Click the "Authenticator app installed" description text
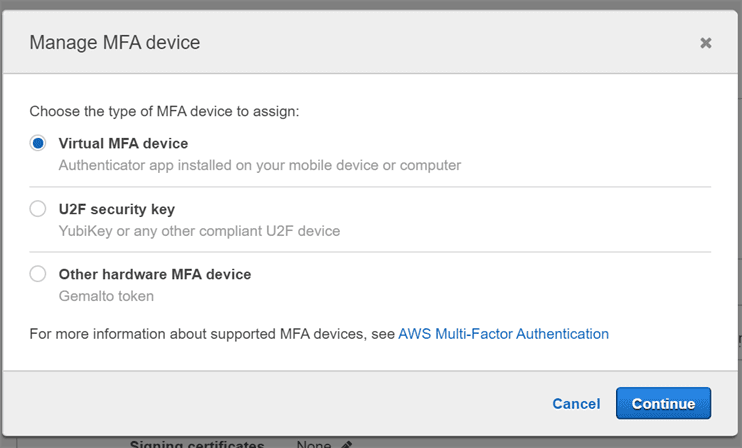This screenshot has height=448, width=742. (x=260, y=165)
